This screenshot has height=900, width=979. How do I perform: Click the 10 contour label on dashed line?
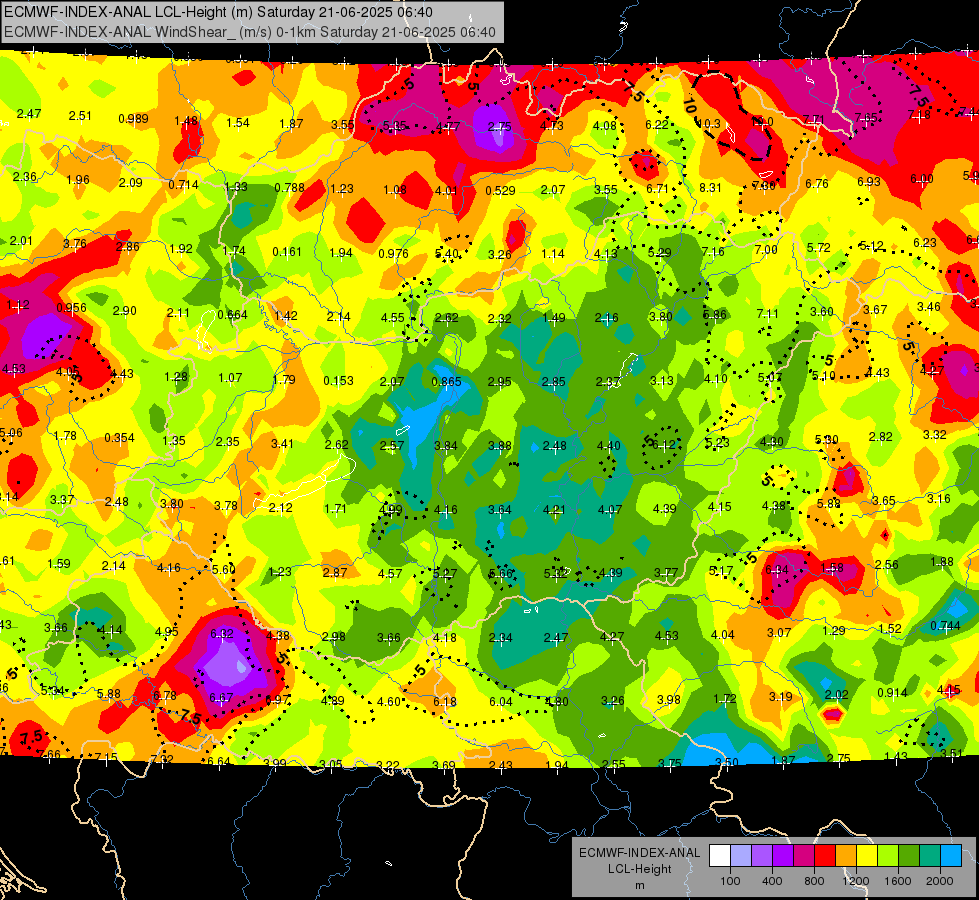689,105
